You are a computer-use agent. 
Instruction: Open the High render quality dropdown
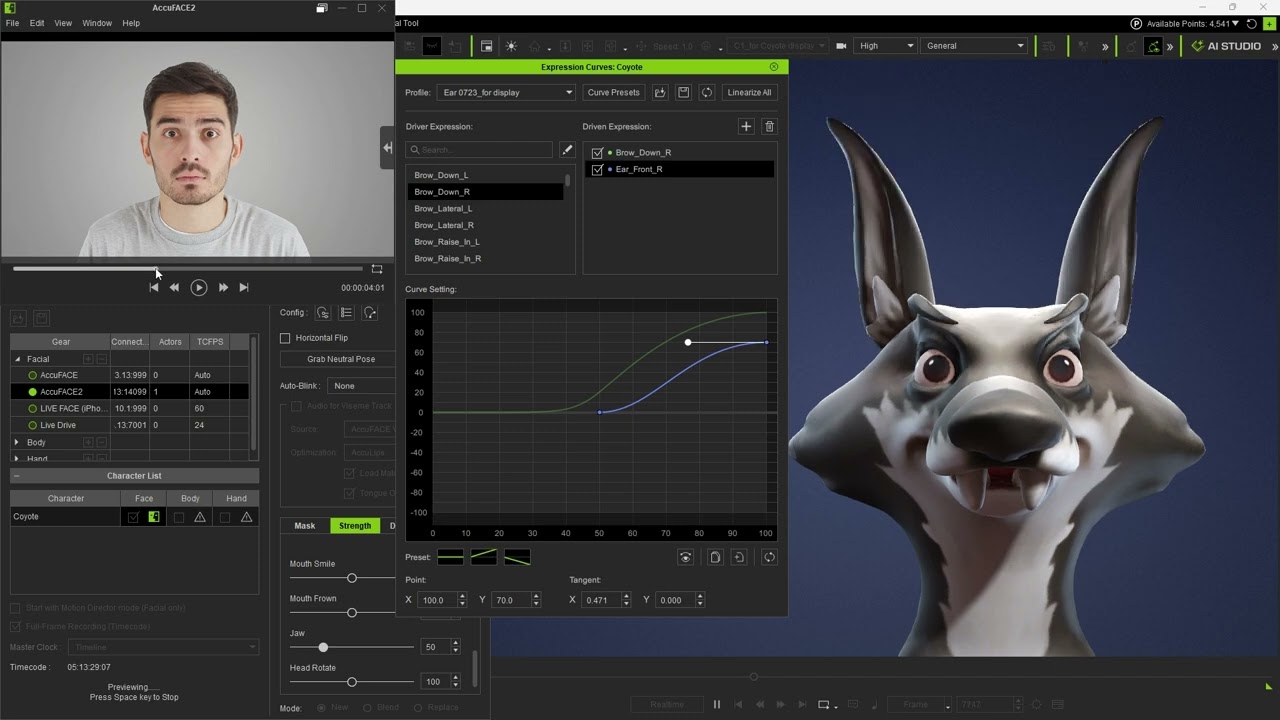coord(885,46)
